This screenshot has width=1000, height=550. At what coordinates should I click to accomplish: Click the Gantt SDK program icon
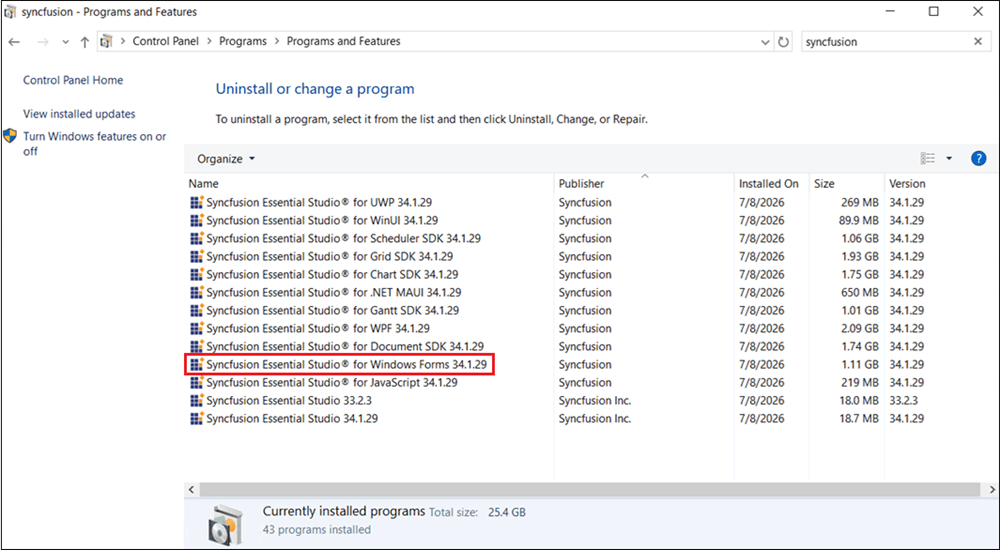[x=197, y=310]
